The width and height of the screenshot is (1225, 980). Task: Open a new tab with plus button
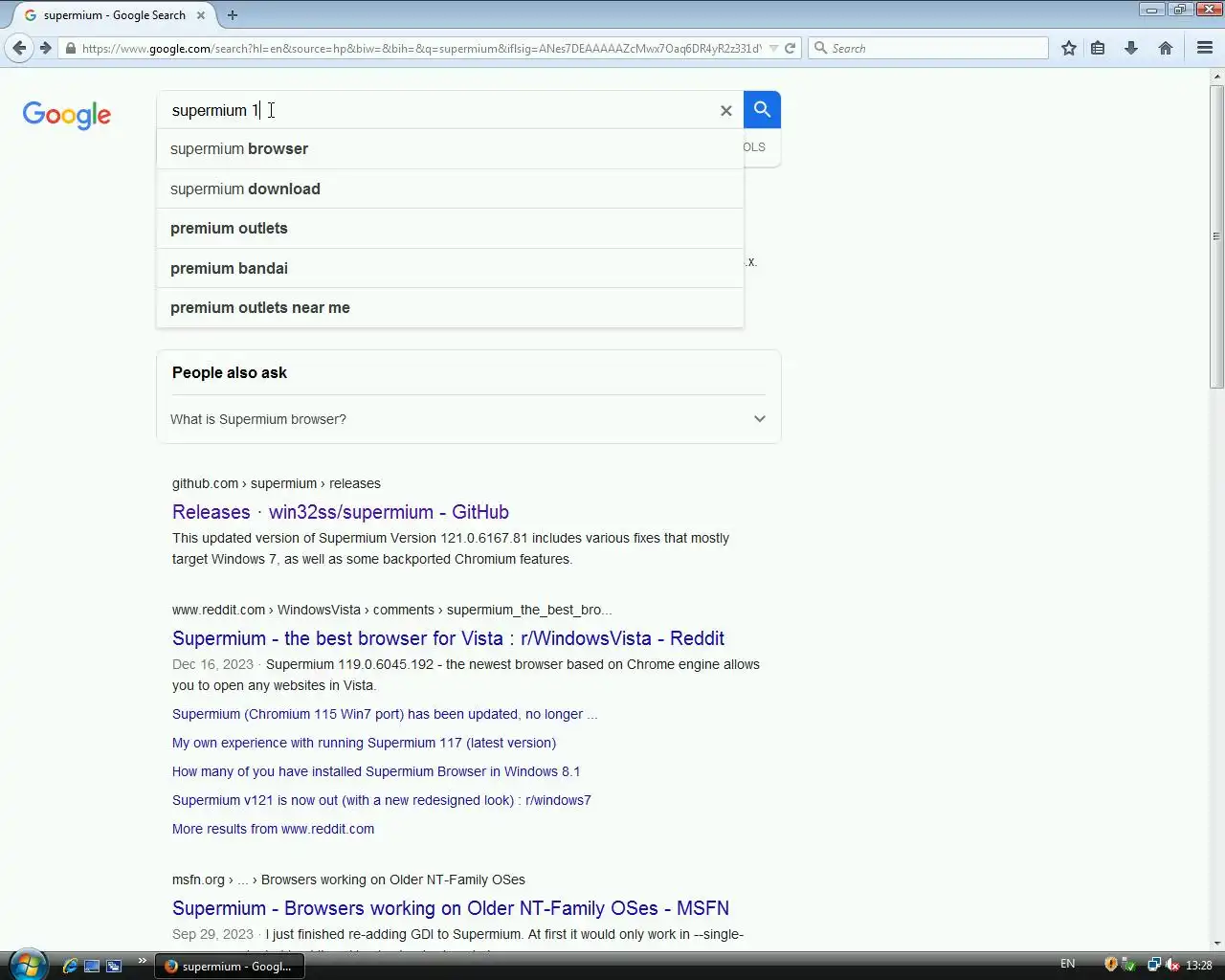pos(233,15)
